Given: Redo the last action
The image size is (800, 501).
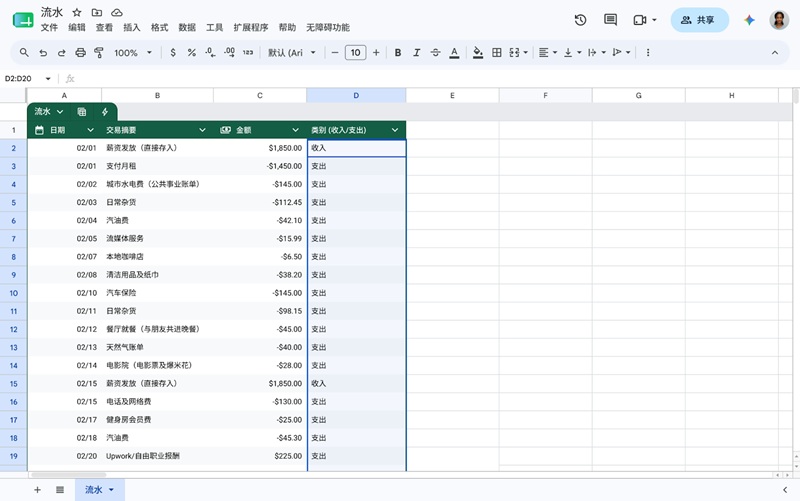Looking at the screenshot, I should [61, 53].
